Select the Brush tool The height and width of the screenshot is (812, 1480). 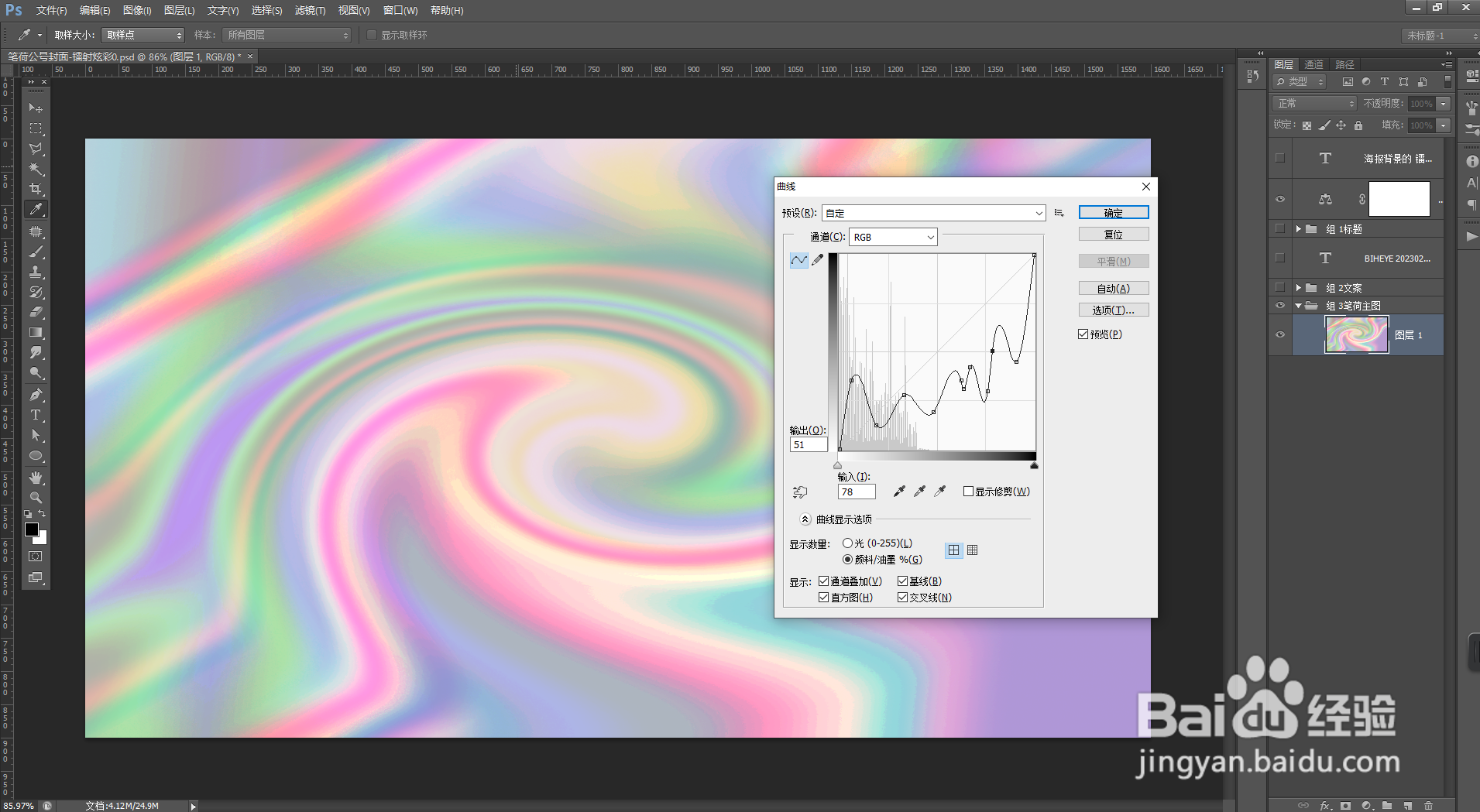point(36,252)
